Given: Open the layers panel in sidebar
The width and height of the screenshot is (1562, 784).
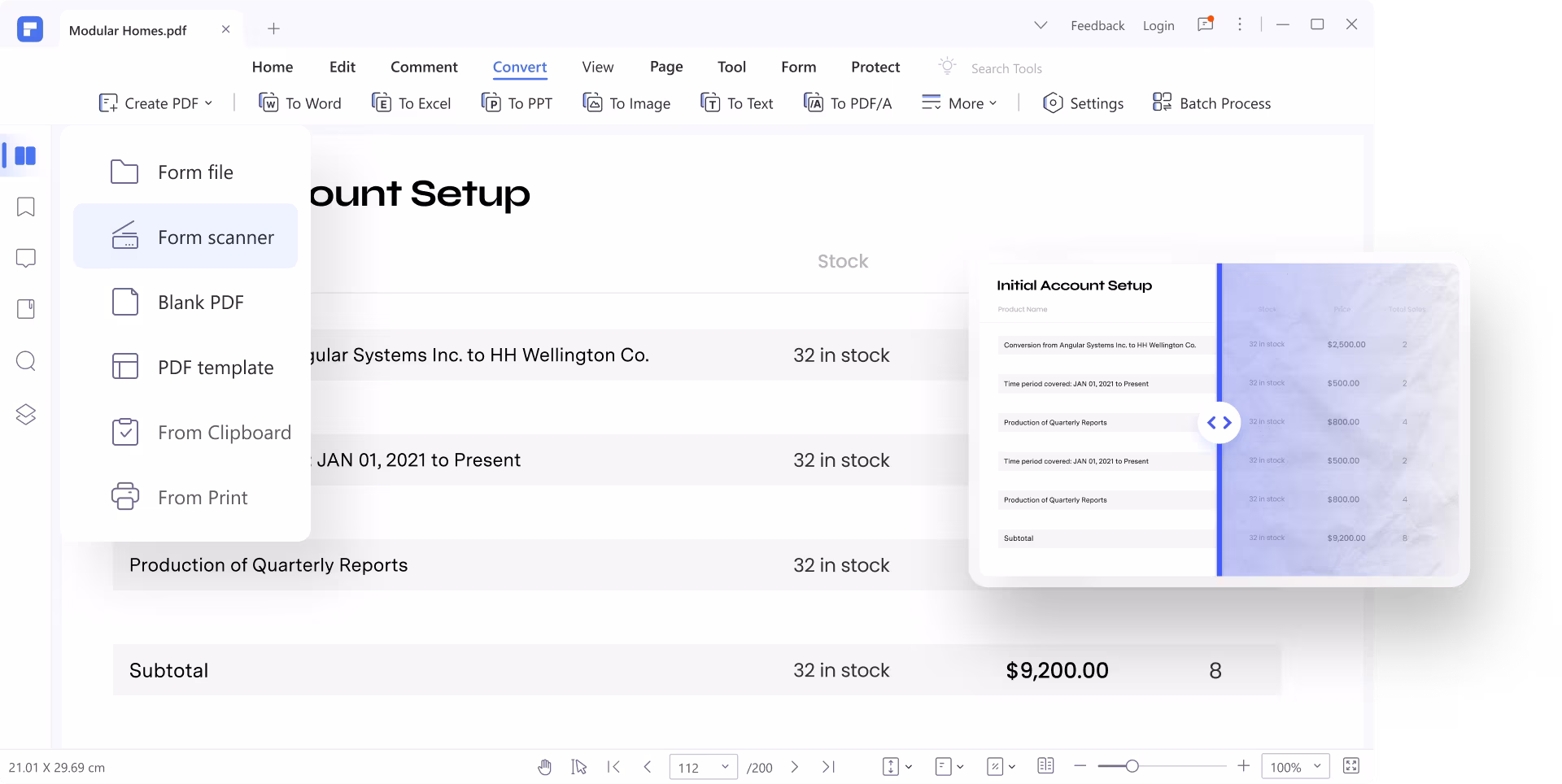Looking at the screenshot, I should pyautogui.click(x=26, y=414).
